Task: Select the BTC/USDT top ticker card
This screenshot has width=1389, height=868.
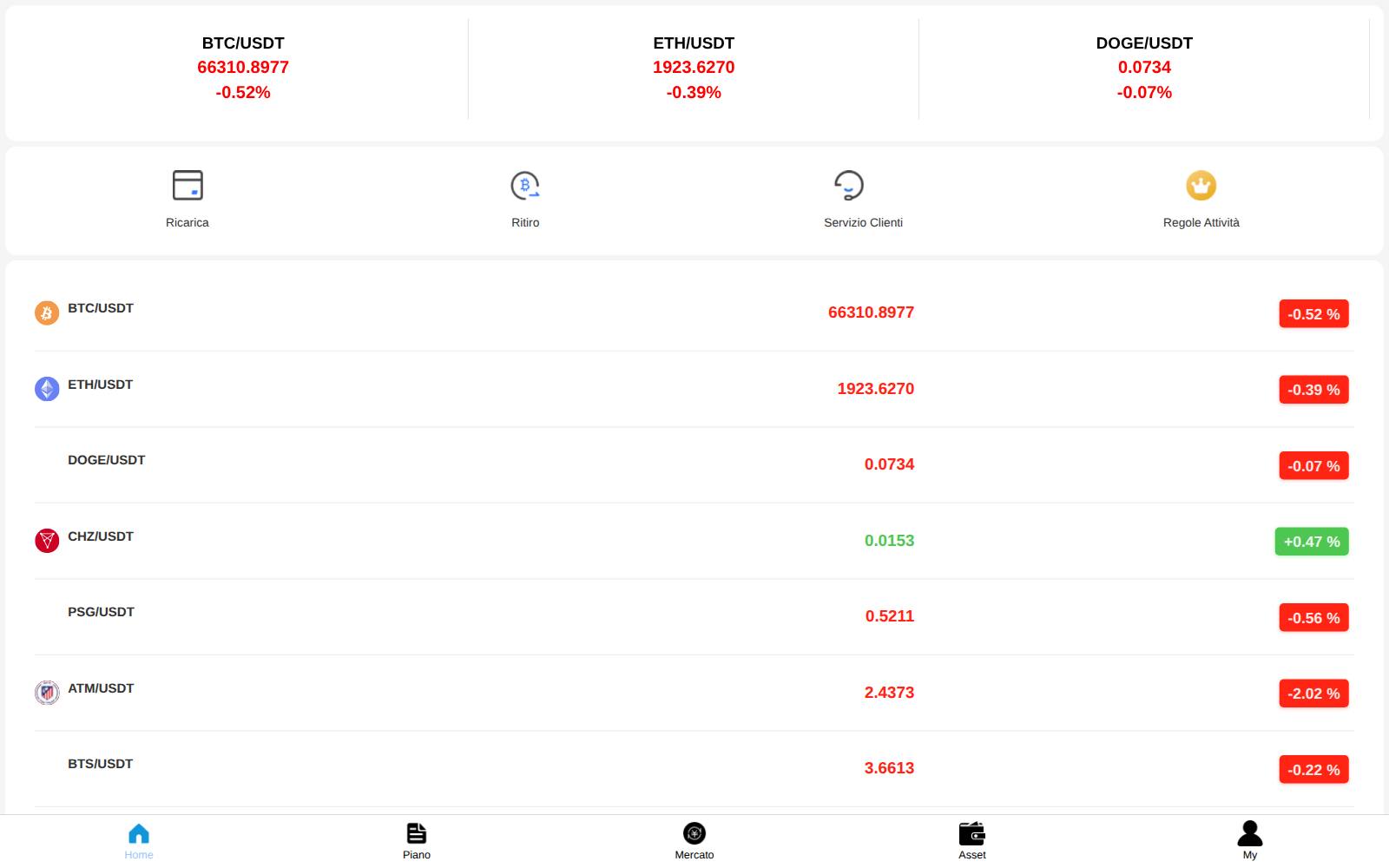Action: 243,68
